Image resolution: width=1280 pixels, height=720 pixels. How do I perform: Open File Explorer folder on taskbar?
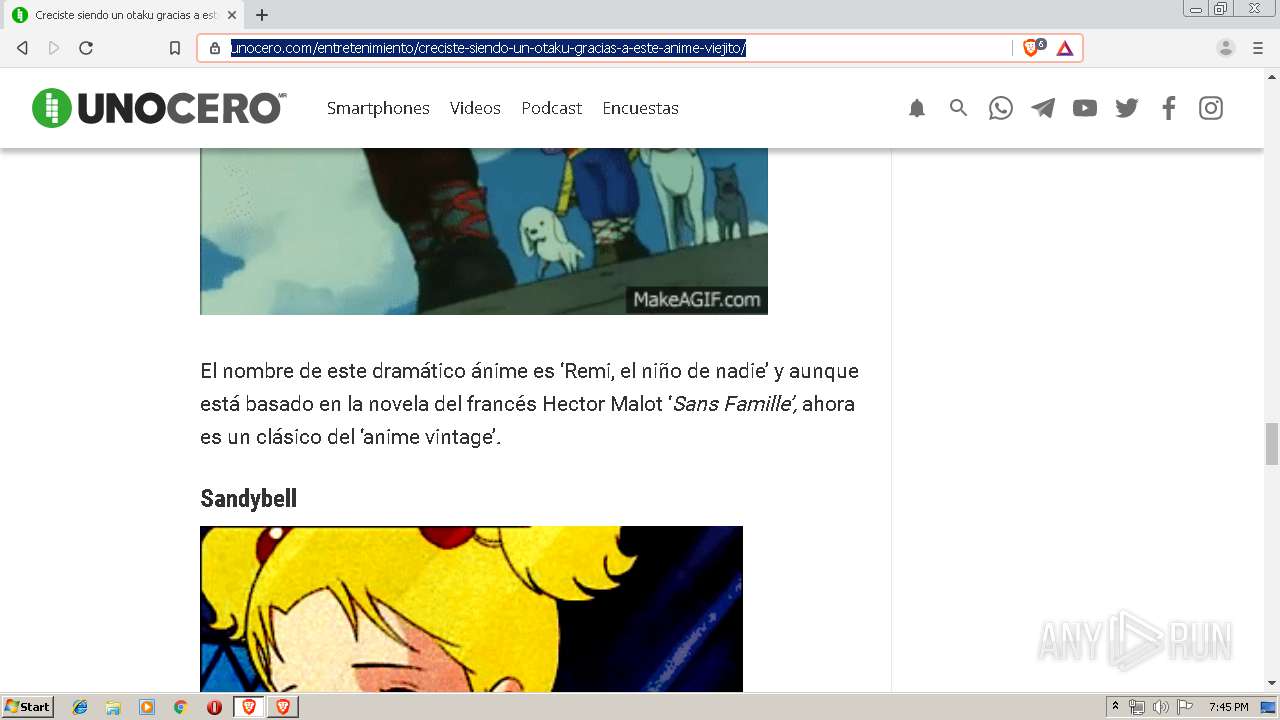pos(113,707)
